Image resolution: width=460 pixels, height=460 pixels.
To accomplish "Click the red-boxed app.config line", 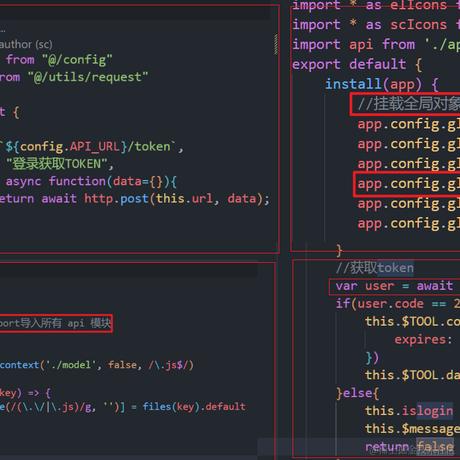I will coord(407,184).
